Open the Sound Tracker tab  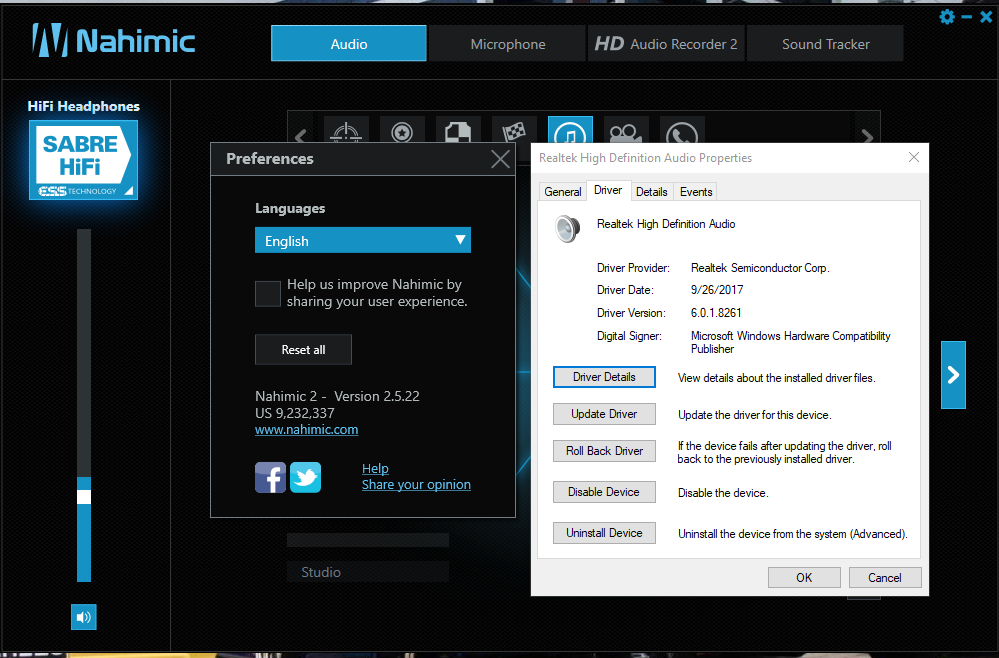click(825, 43)
